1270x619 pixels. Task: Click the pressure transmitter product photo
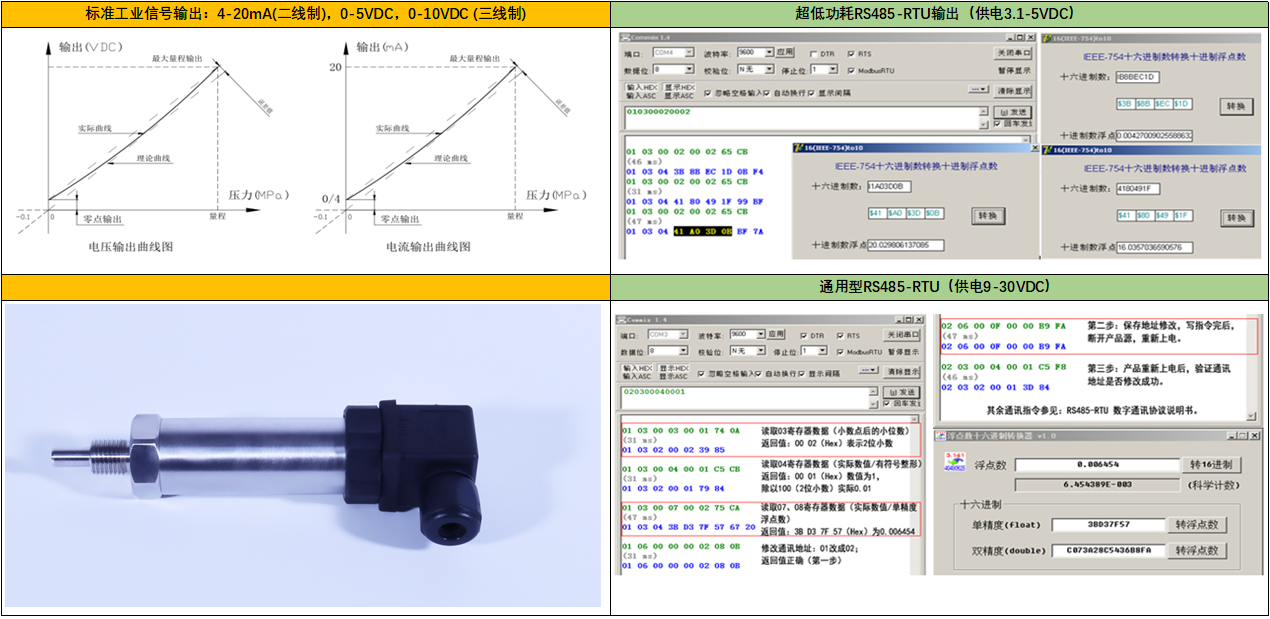point(305,455)
